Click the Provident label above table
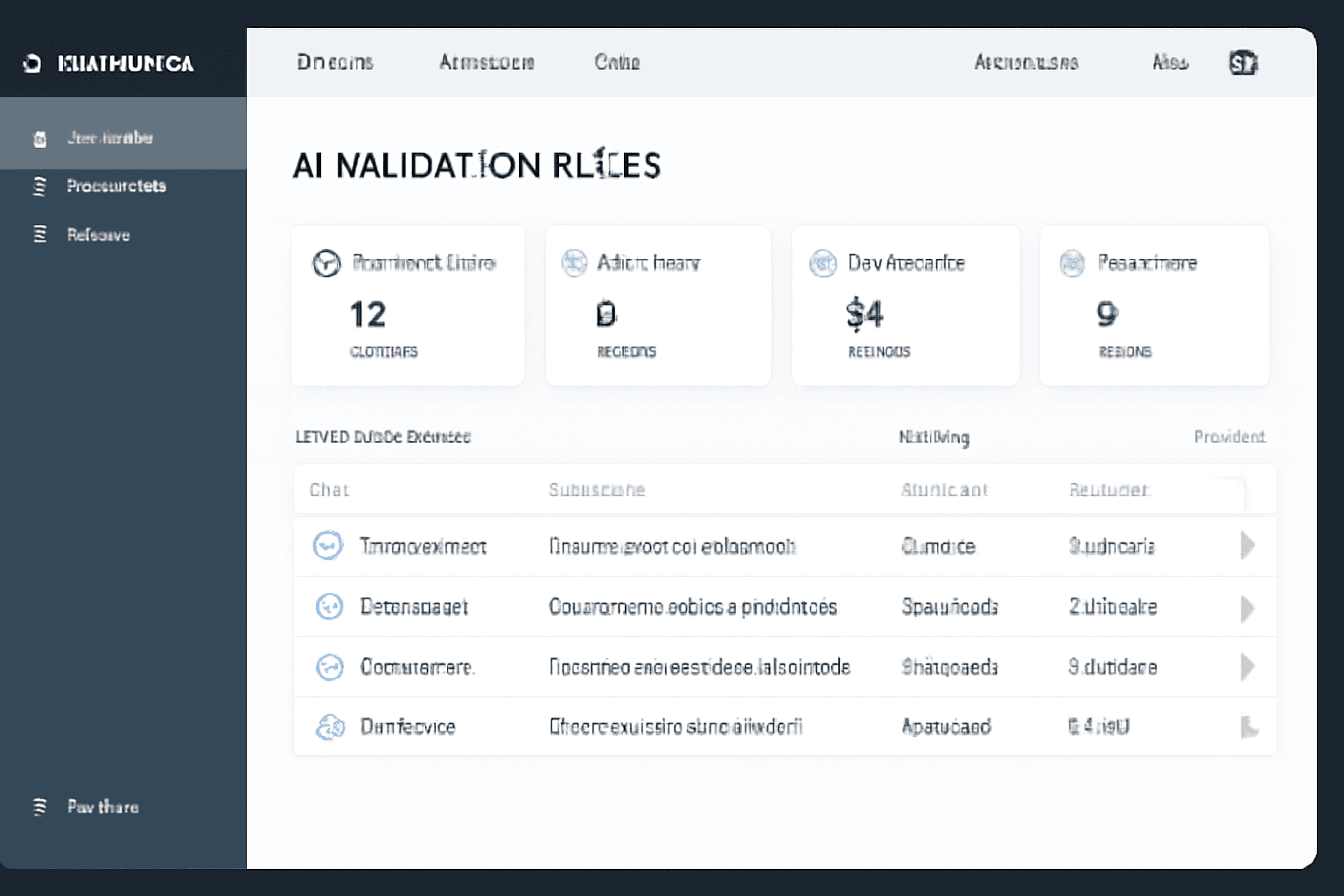Viewport: 1344px width, 896px height. click(x=1229, y=437)
